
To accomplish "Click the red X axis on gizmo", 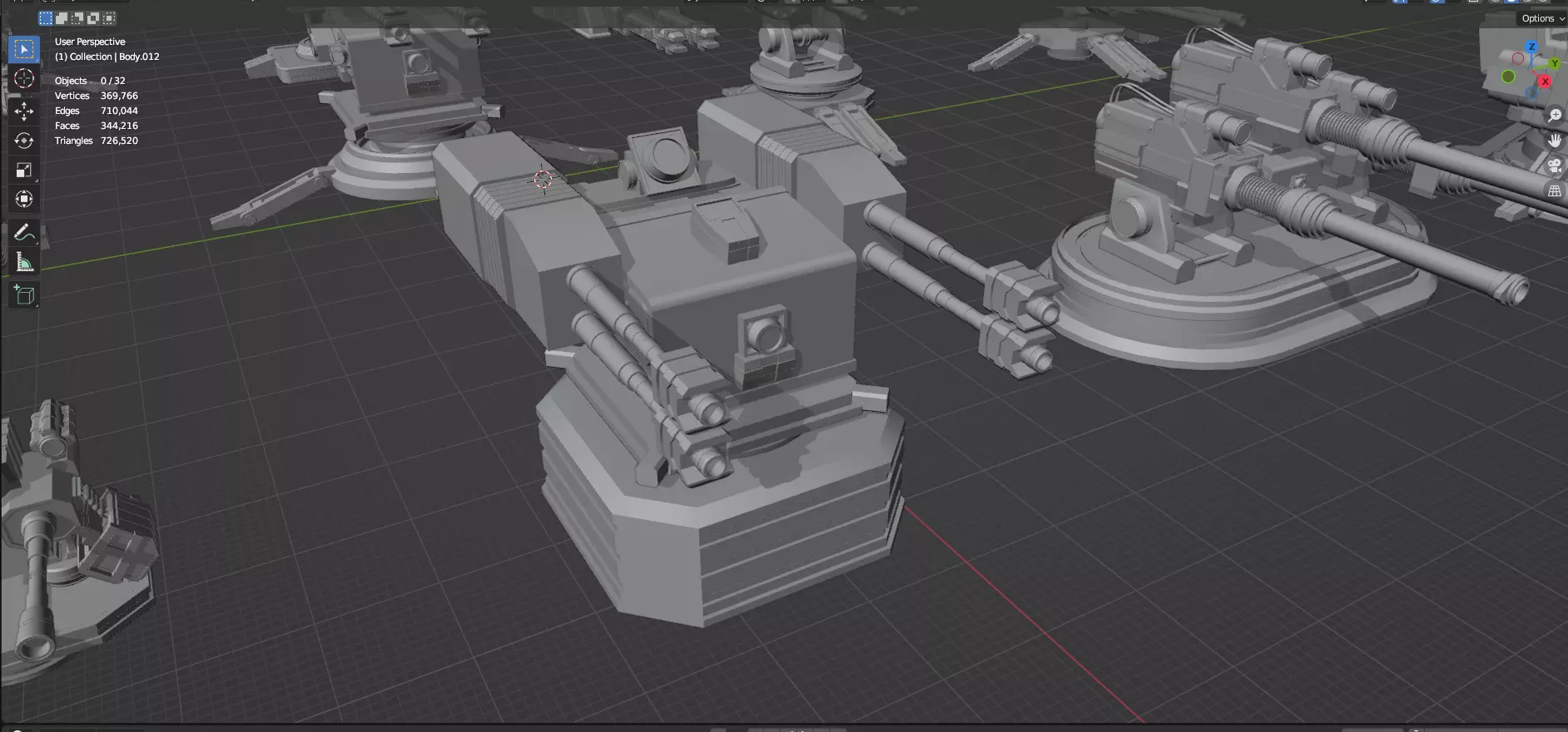I will (x=1546, y=82).
